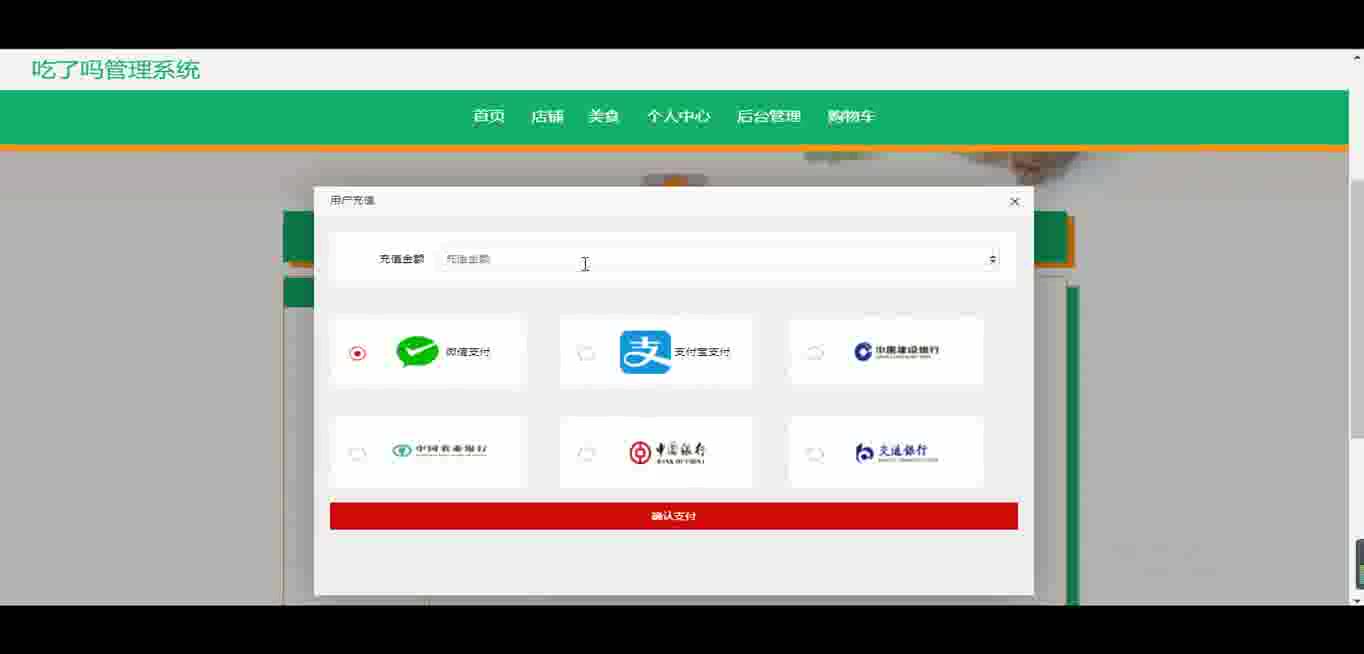Click the 用户充值 dialog title text
The image size is (1364, 654).
(x=353, y=201)
